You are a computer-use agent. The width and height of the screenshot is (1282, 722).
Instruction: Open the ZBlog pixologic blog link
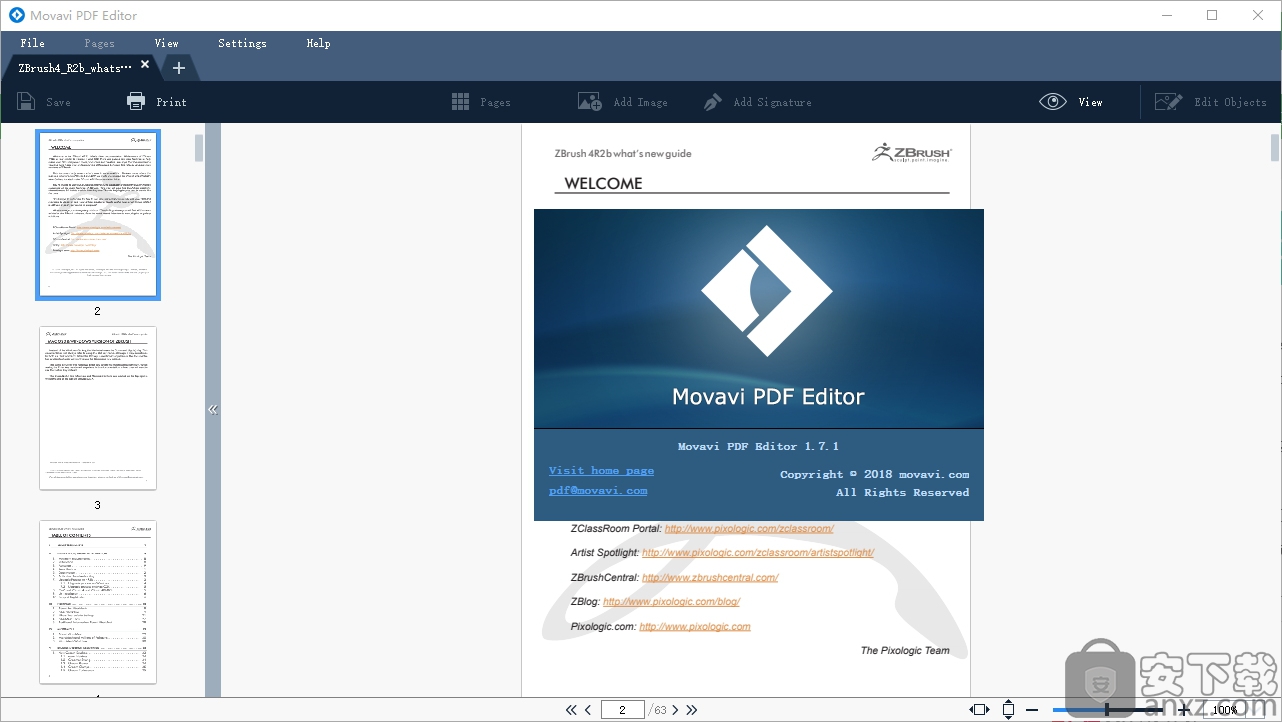(671, 602)
